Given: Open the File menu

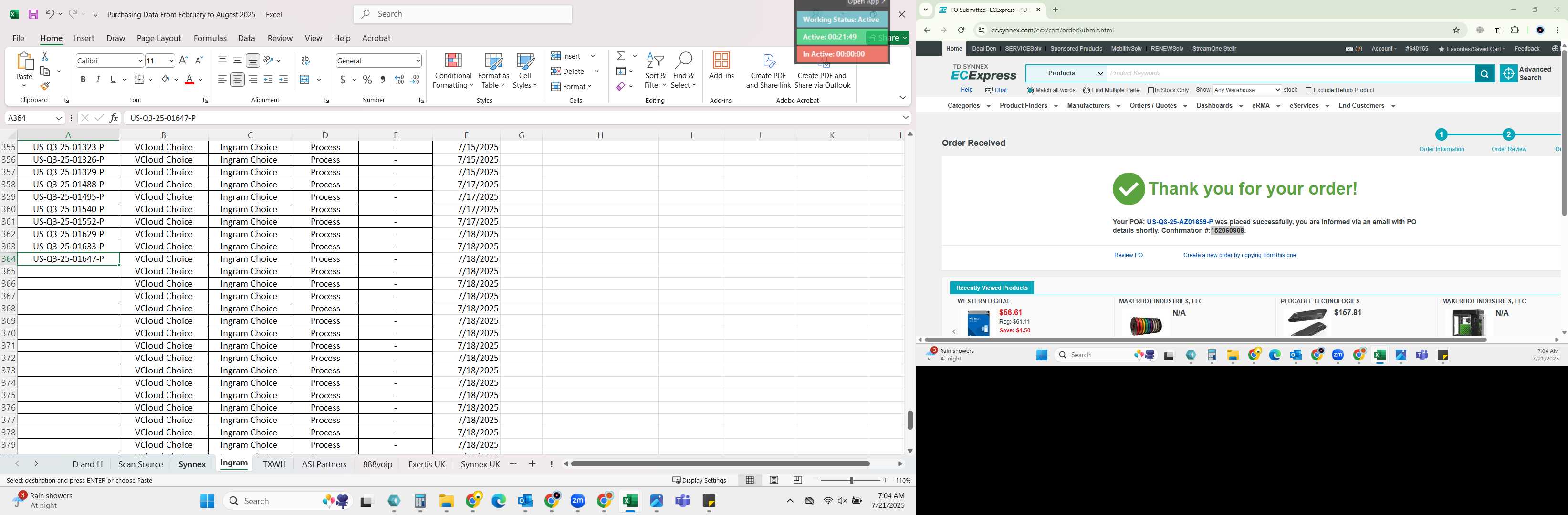Looking at the screenshot, I should tap(18, 38).
